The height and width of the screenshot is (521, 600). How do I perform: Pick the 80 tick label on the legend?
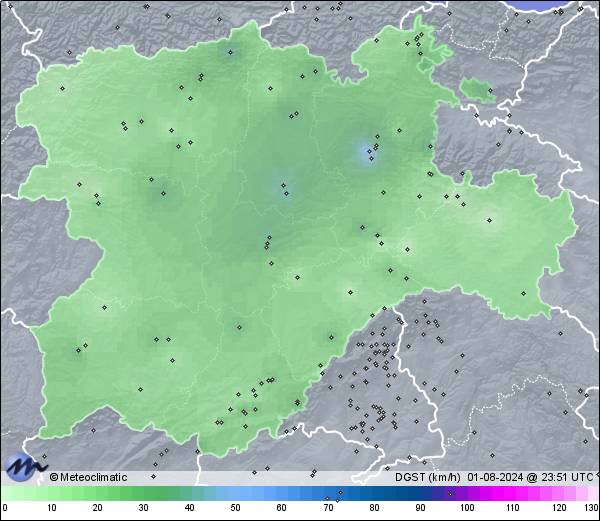374,508
